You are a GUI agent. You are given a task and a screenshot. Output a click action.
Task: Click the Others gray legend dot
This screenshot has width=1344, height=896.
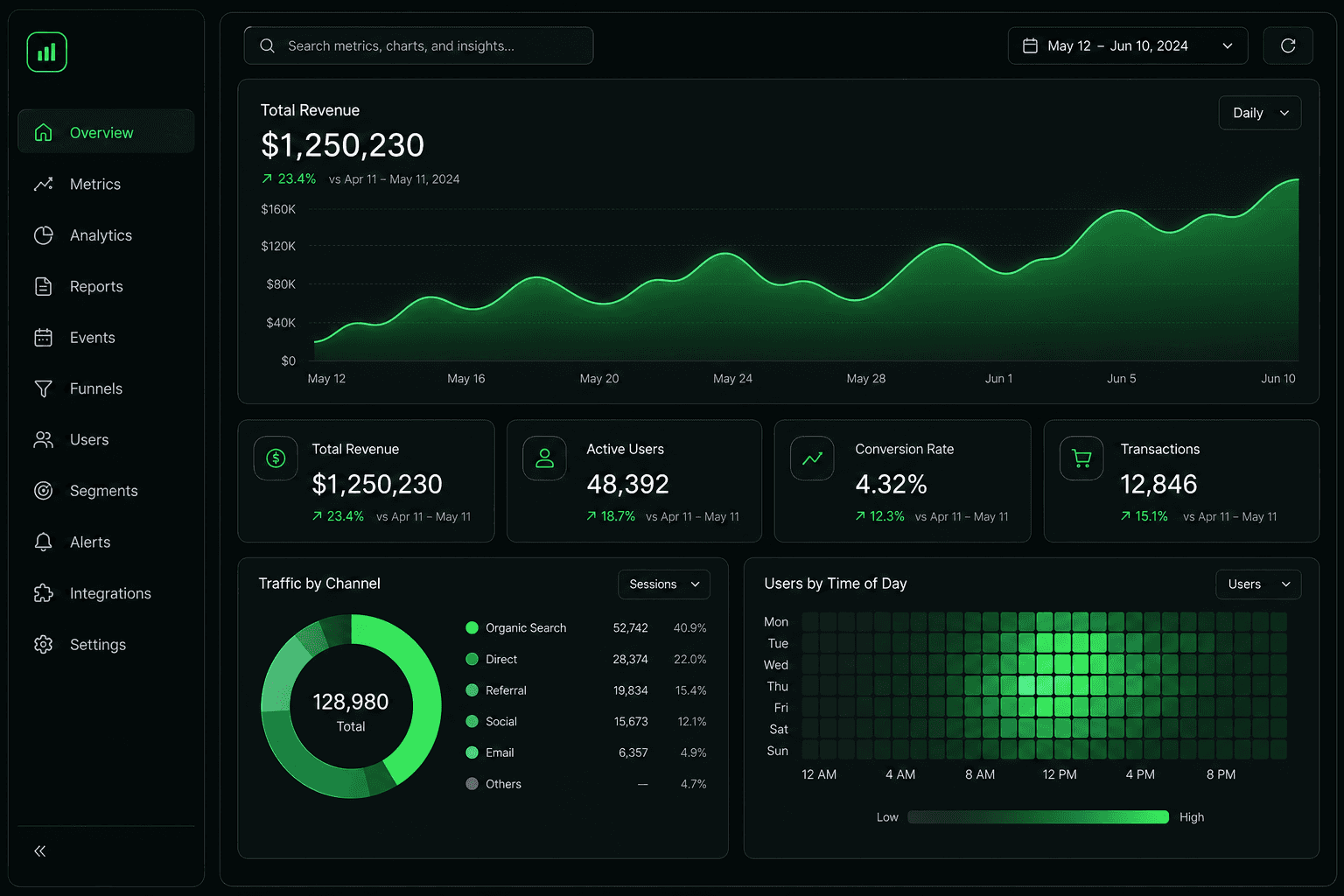click(472, 784)
